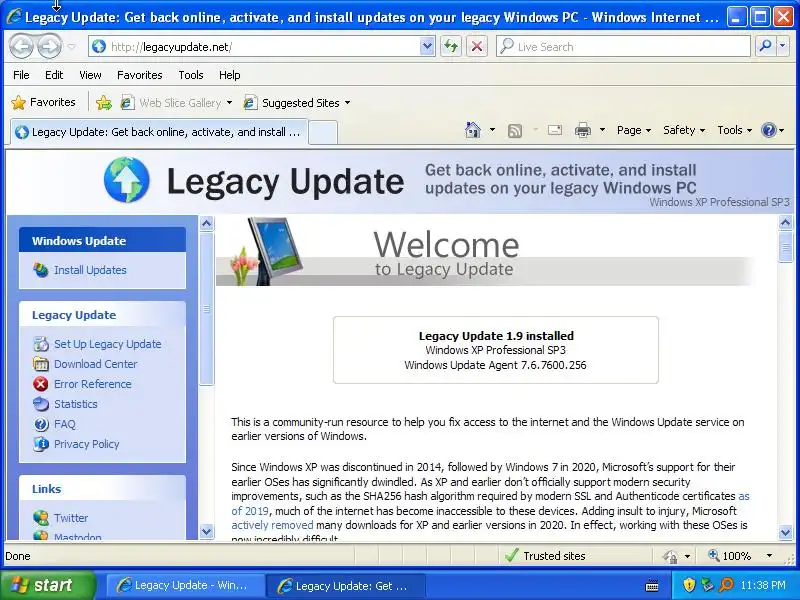The image size is (800, 600).
Task: Add to Favorites Bar star icon
Action: click(104, 103)
